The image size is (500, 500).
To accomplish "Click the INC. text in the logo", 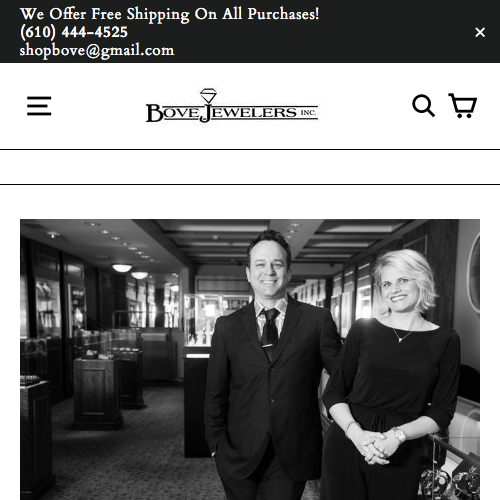I will tap(308, 113).
